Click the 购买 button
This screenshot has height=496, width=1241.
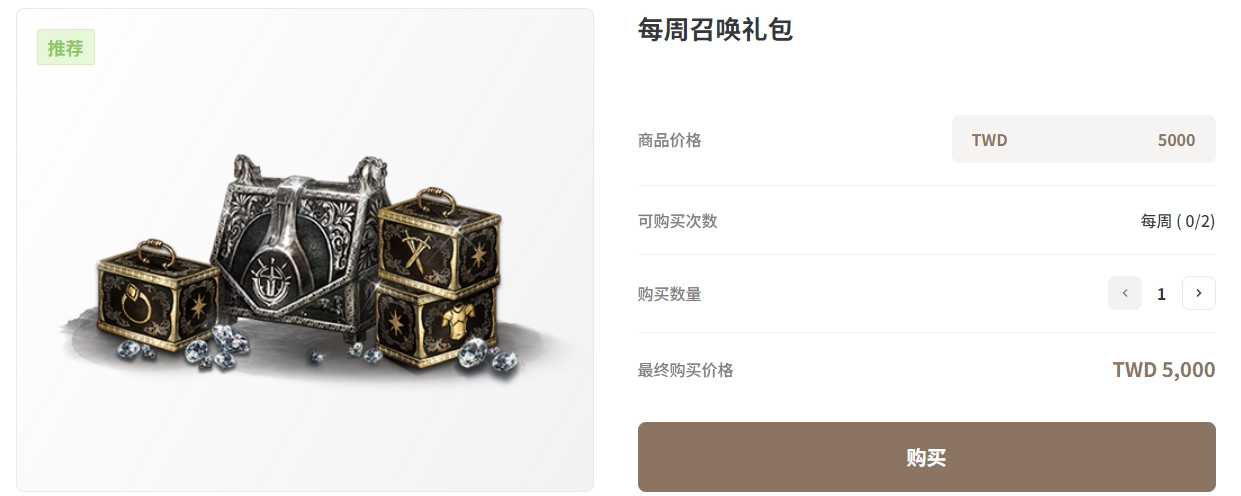[x=926, y=457]
